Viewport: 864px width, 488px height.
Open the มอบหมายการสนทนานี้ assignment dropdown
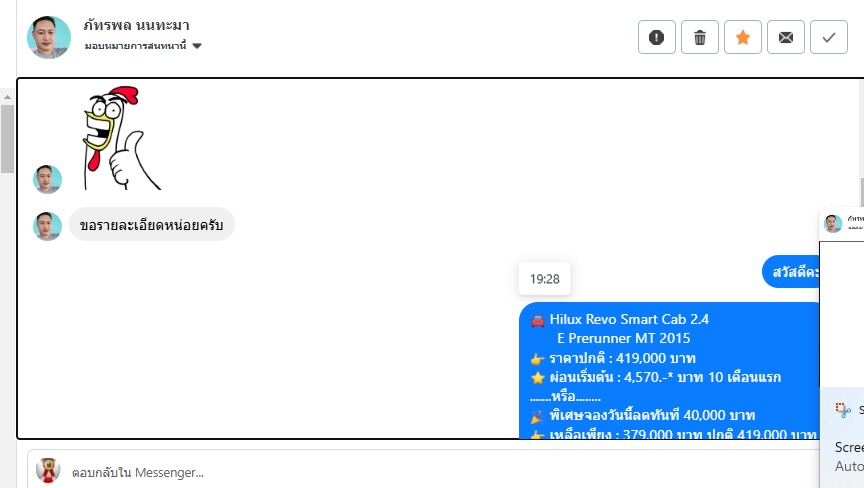(143, 46)
